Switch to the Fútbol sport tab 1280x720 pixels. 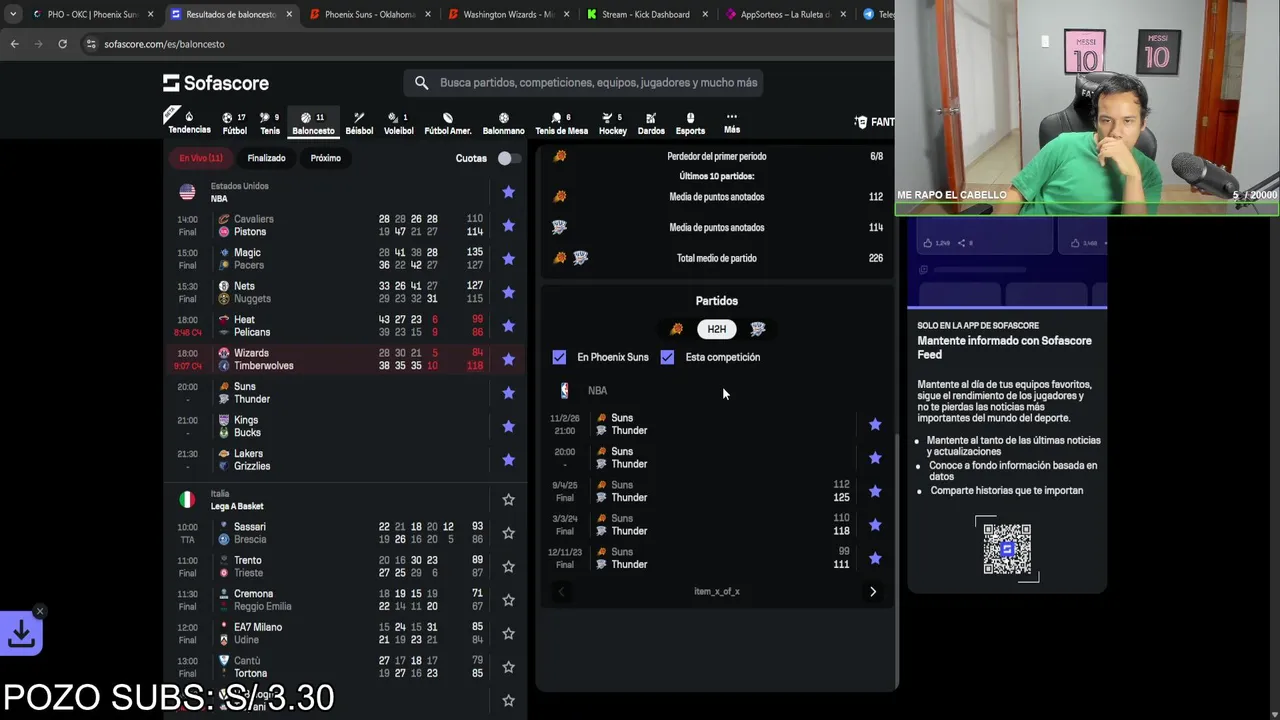click(x=234, y=123)
